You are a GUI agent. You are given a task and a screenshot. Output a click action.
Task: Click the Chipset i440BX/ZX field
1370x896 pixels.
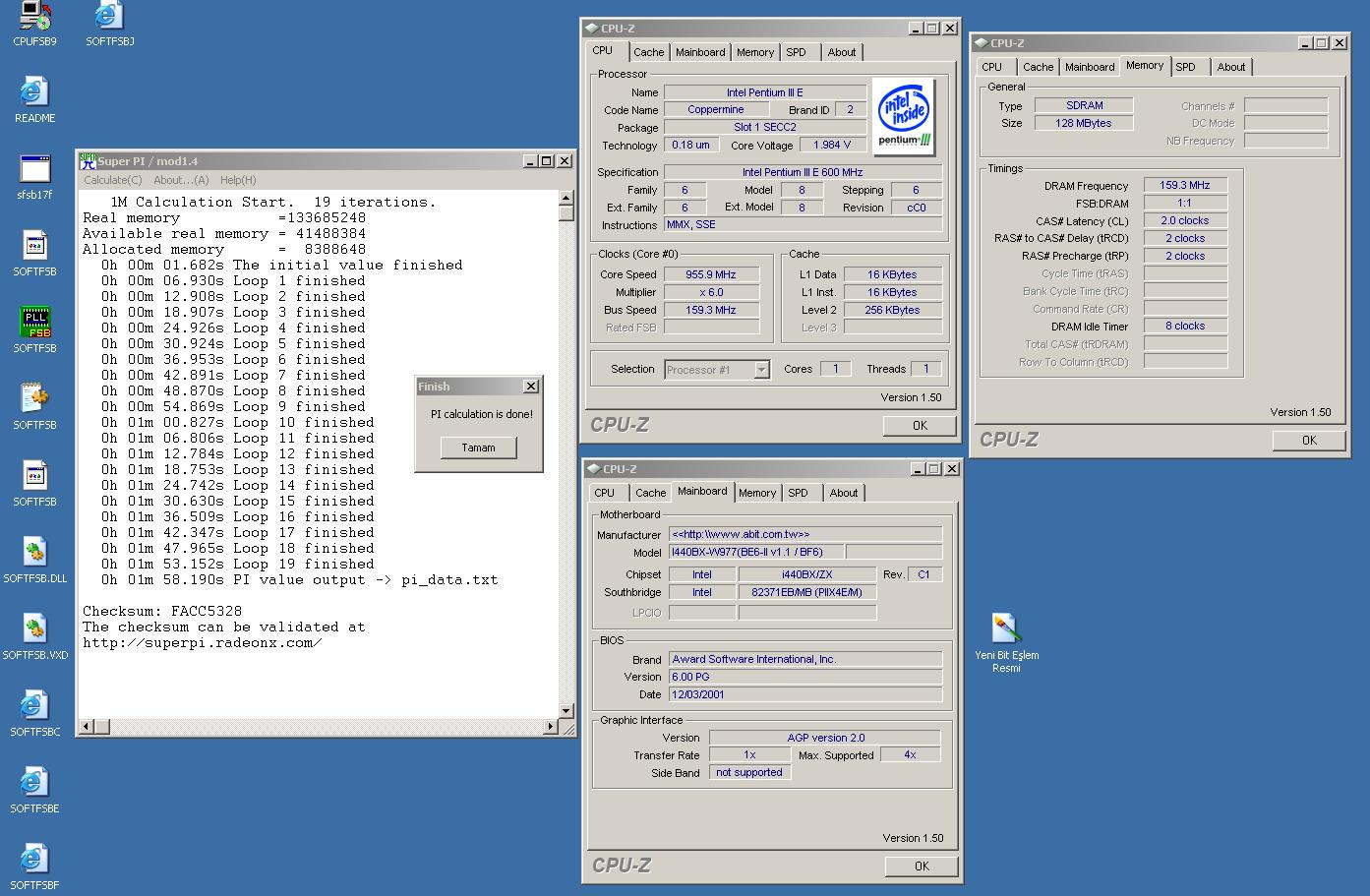[x=806, y=574]
